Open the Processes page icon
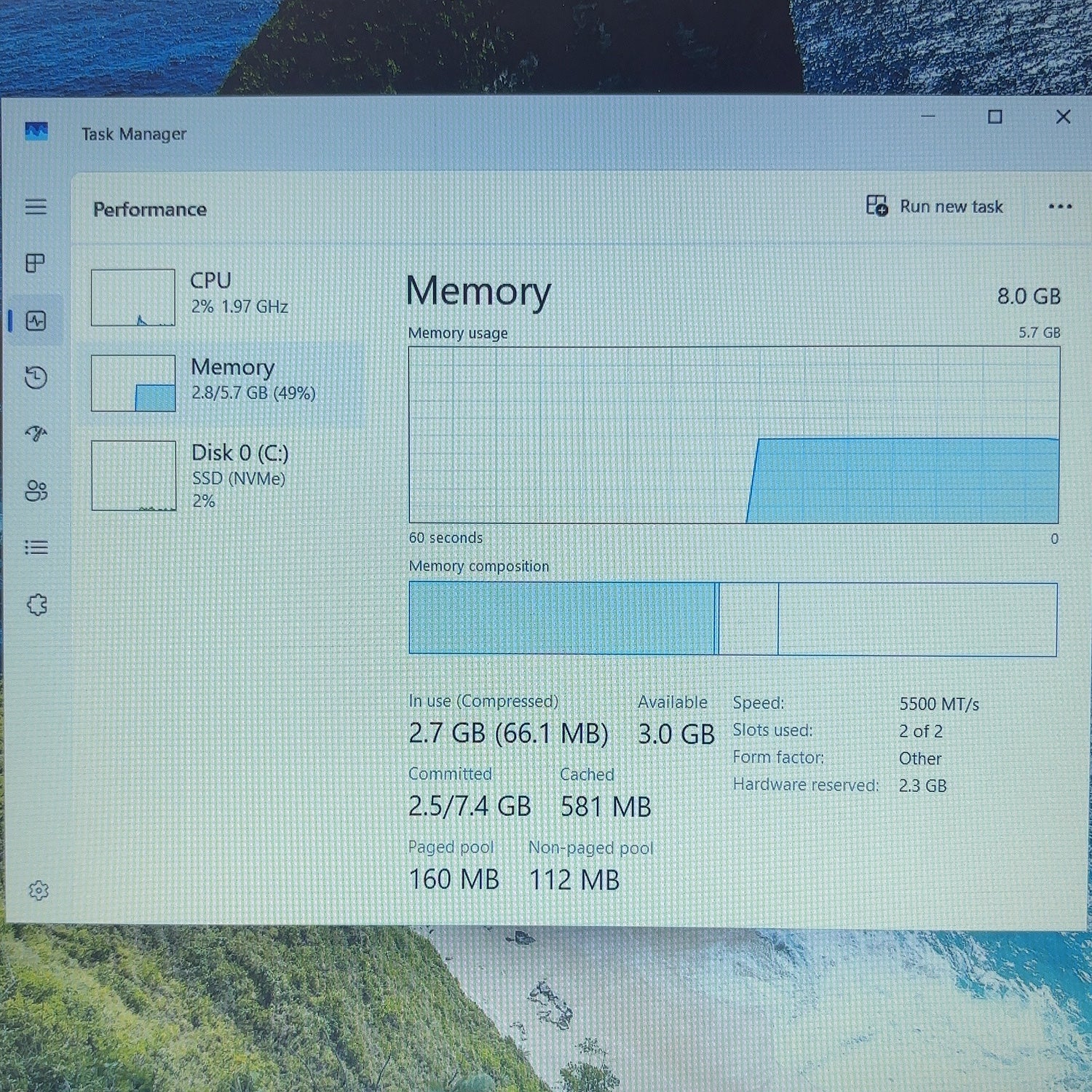The width and height of the screenshot is (1092, 1092). click(36, 263)
